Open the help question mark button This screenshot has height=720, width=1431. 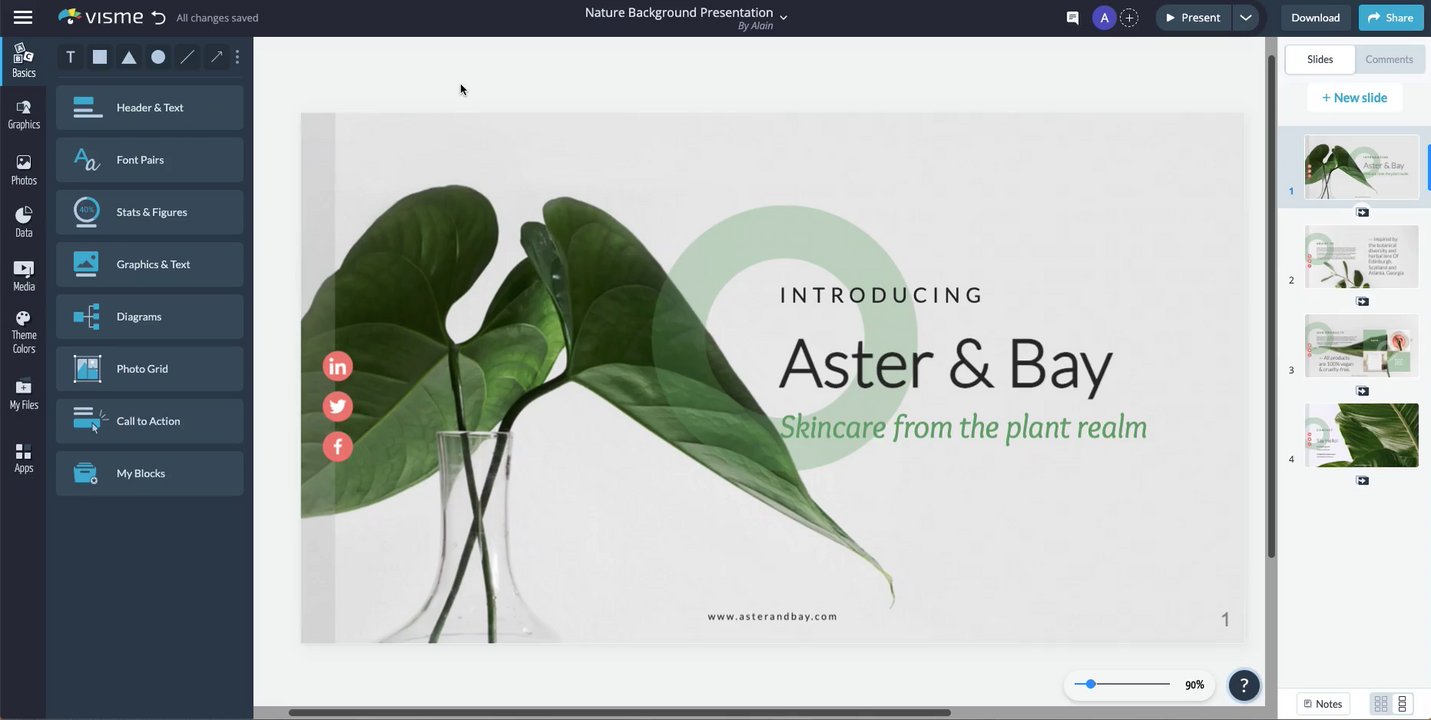pyautogui.click(x=1244, y=685)
